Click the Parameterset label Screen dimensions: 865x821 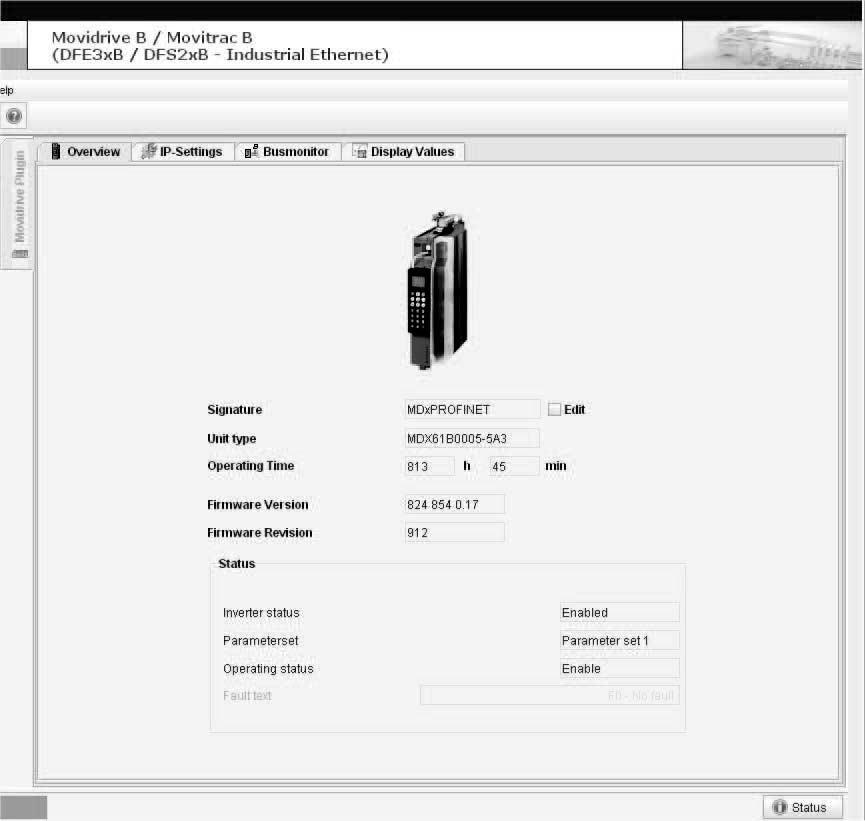[x=260, y=641]
